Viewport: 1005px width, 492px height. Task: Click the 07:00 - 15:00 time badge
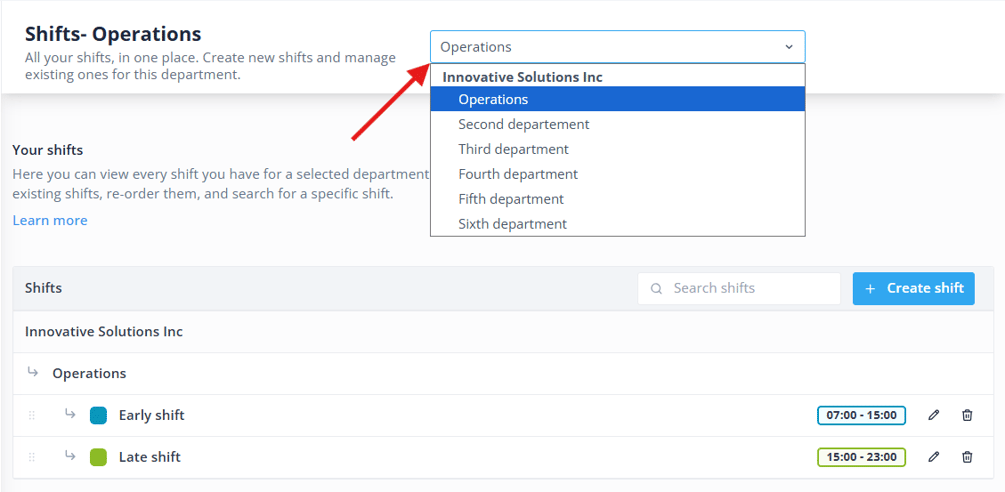coord(861,415)
